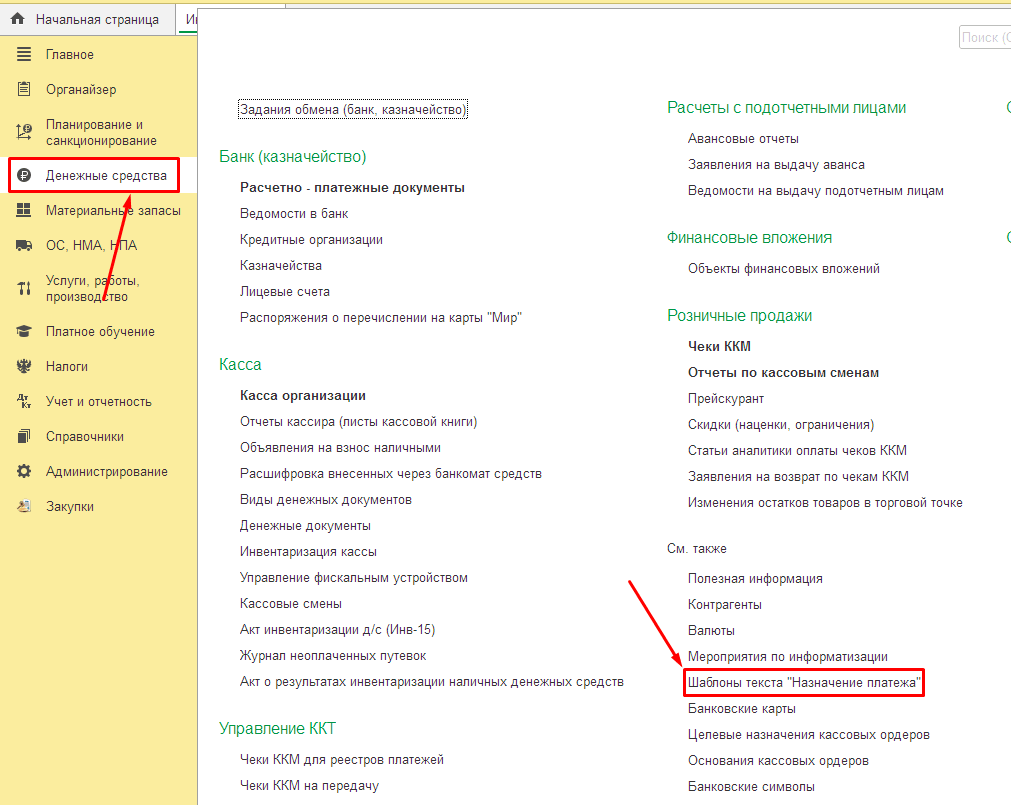Viewport: 1011px width, 805px height.
Task: Open Чеки ККМ на передачу
Action: [309, 786]
